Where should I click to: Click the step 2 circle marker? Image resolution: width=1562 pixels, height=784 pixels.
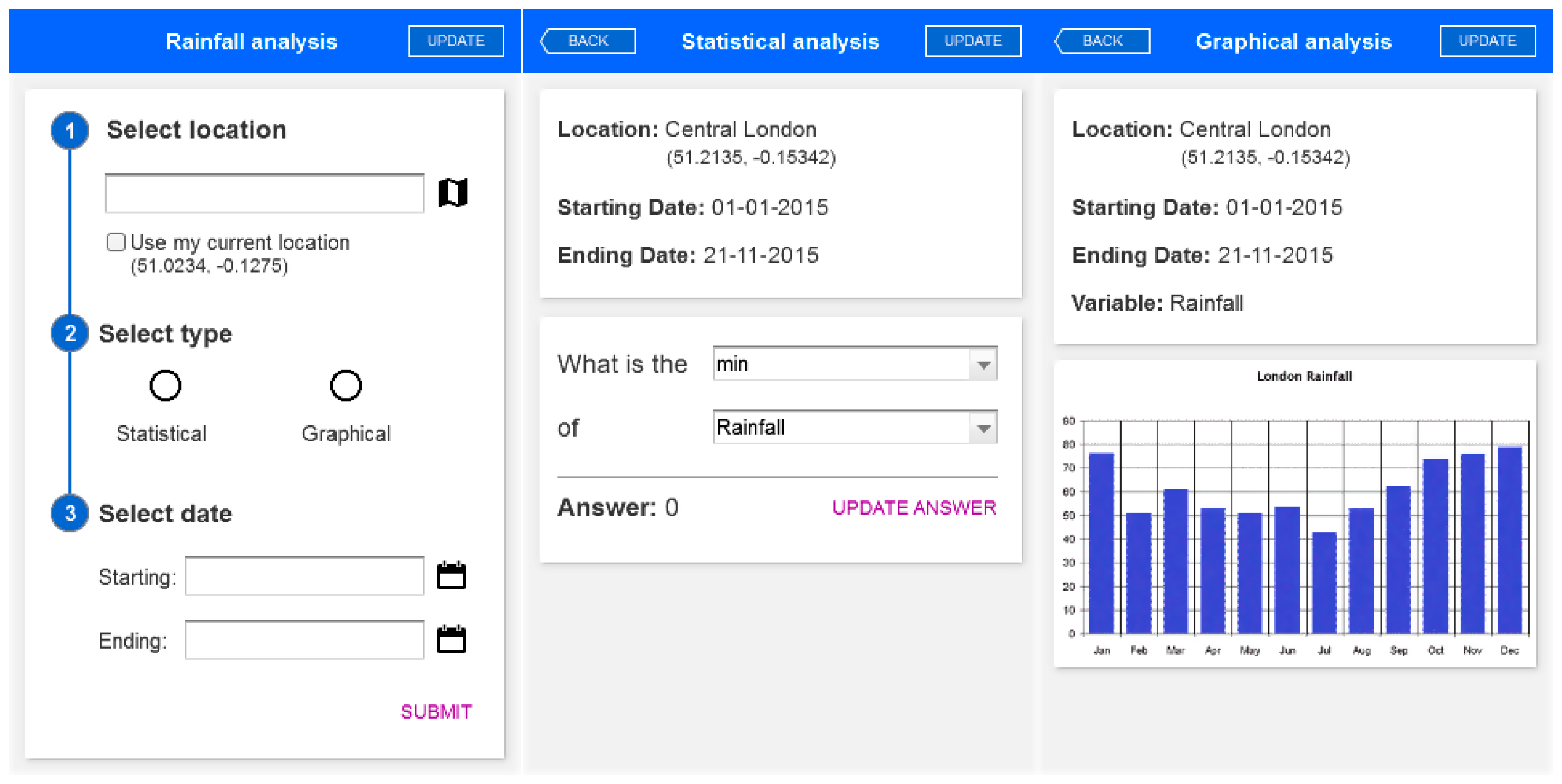click(x=70, y=333)
